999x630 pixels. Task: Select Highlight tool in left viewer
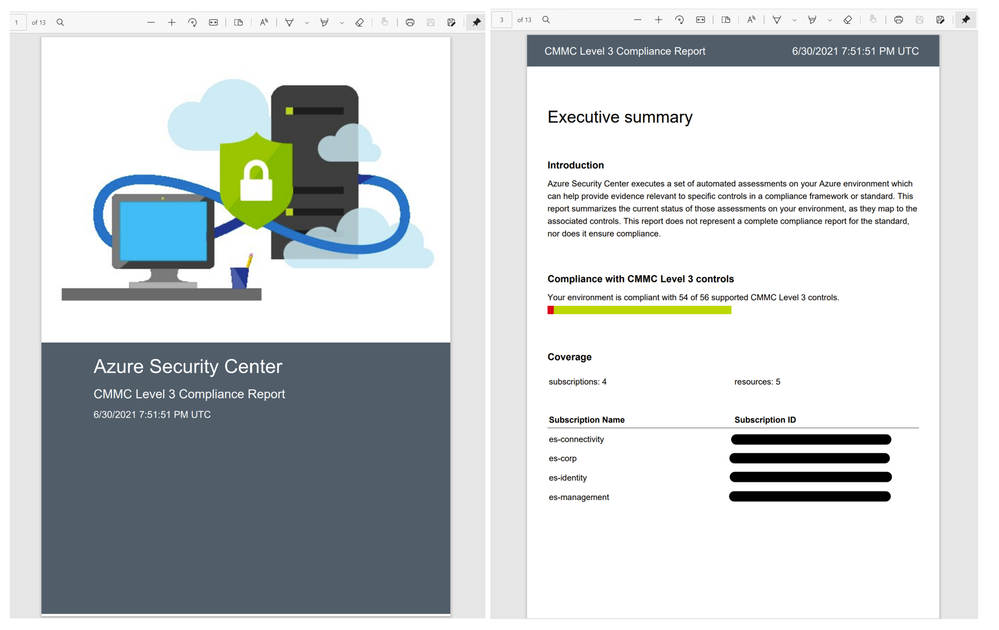(324, 22)
